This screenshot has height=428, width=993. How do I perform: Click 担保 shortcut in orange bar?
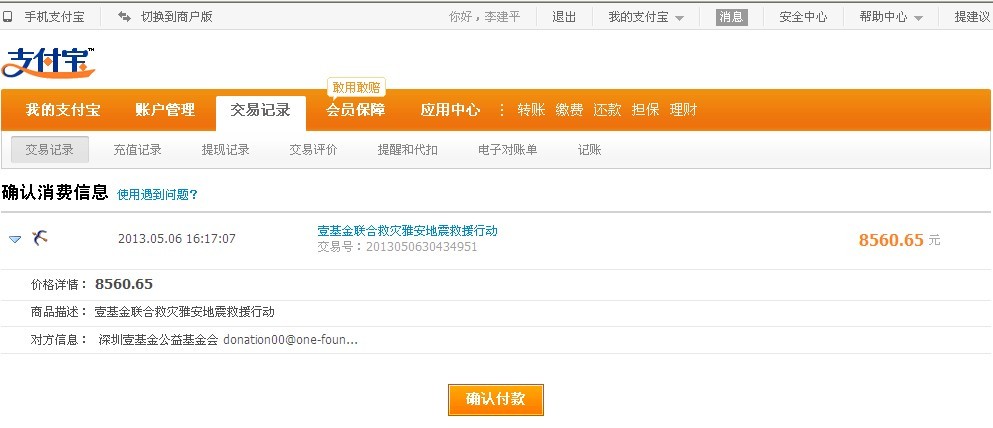645,110
